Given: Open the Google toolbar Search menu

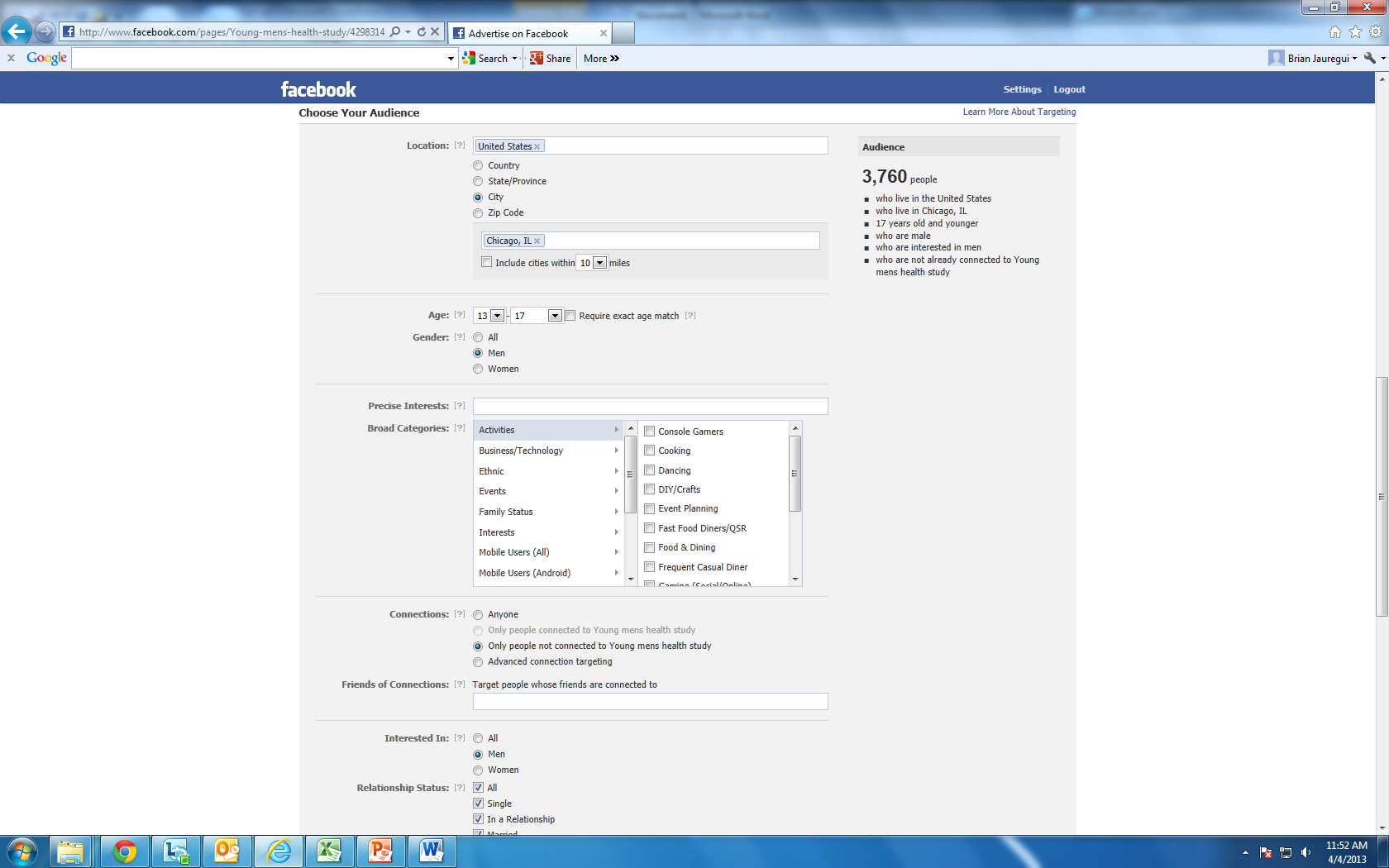Looking at the screenshot, I should pos(489,59).
